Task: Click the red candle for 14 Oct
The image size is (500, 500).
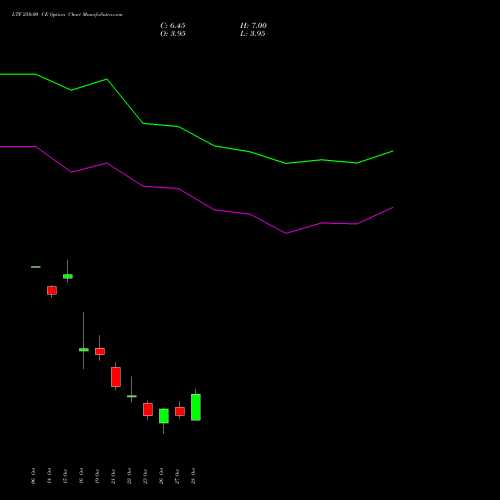Action: pyautogui.click(x=52, y=290)
